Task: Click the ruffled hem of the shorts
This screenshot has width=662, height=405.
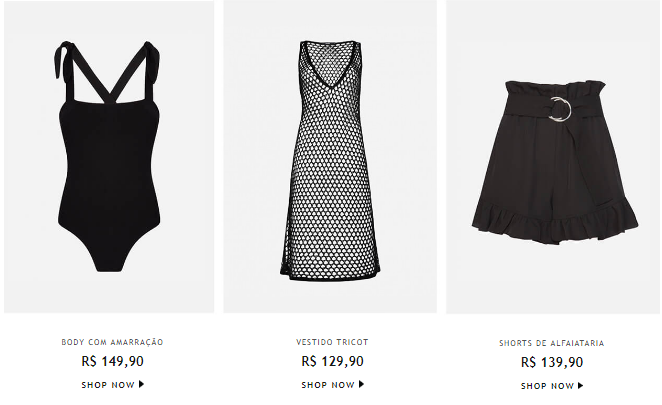Action: click(555, 222)
